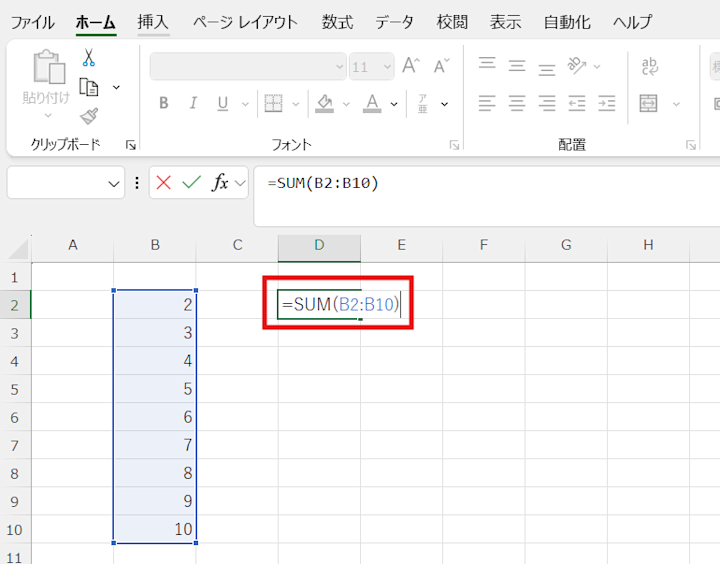Confirm formula with green checkmark
720x564 pixels.
191,183
